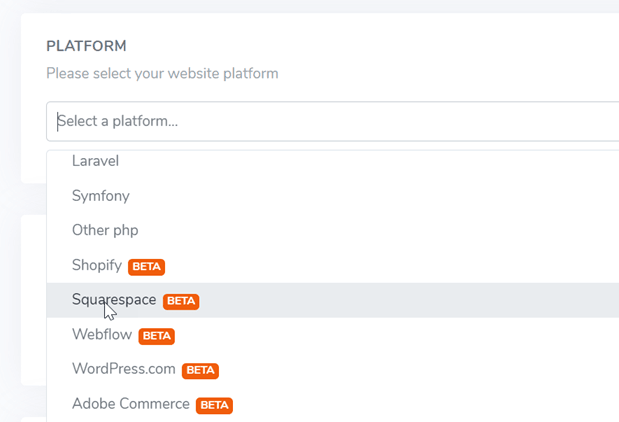Viewport: 619px width, 422px height.
Task: Select Webflow from the list
Action: click(332, 335)
